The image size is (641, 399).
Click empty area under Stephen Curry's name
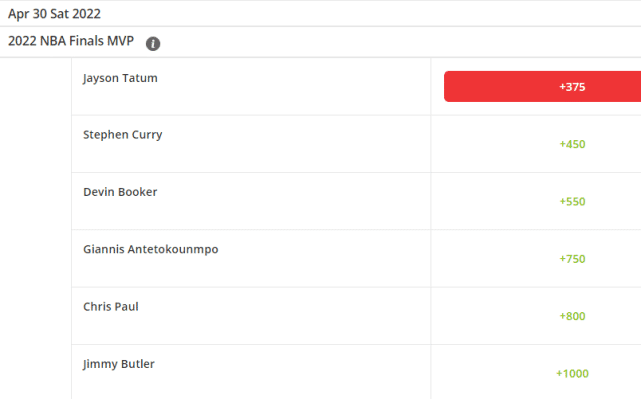coord(251,157)
